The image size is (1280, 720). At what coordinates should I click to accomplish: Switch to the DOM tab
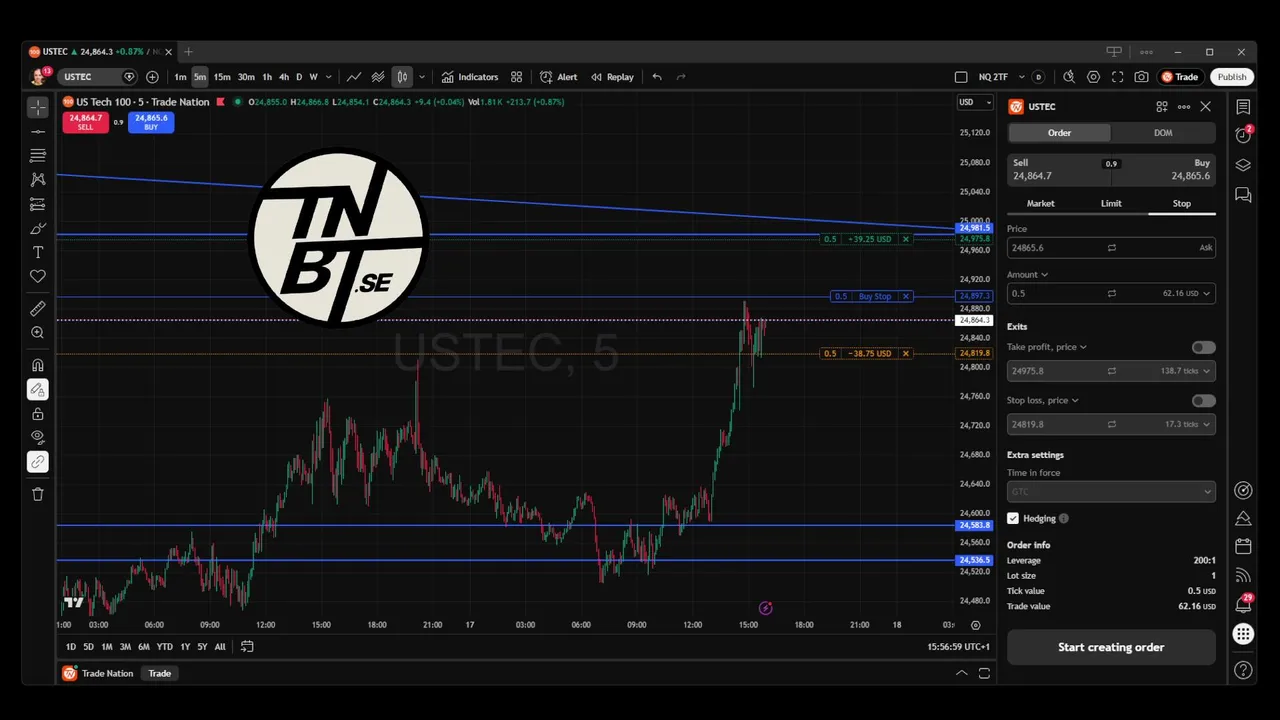pyautogui.click(x=1163, y=133)
